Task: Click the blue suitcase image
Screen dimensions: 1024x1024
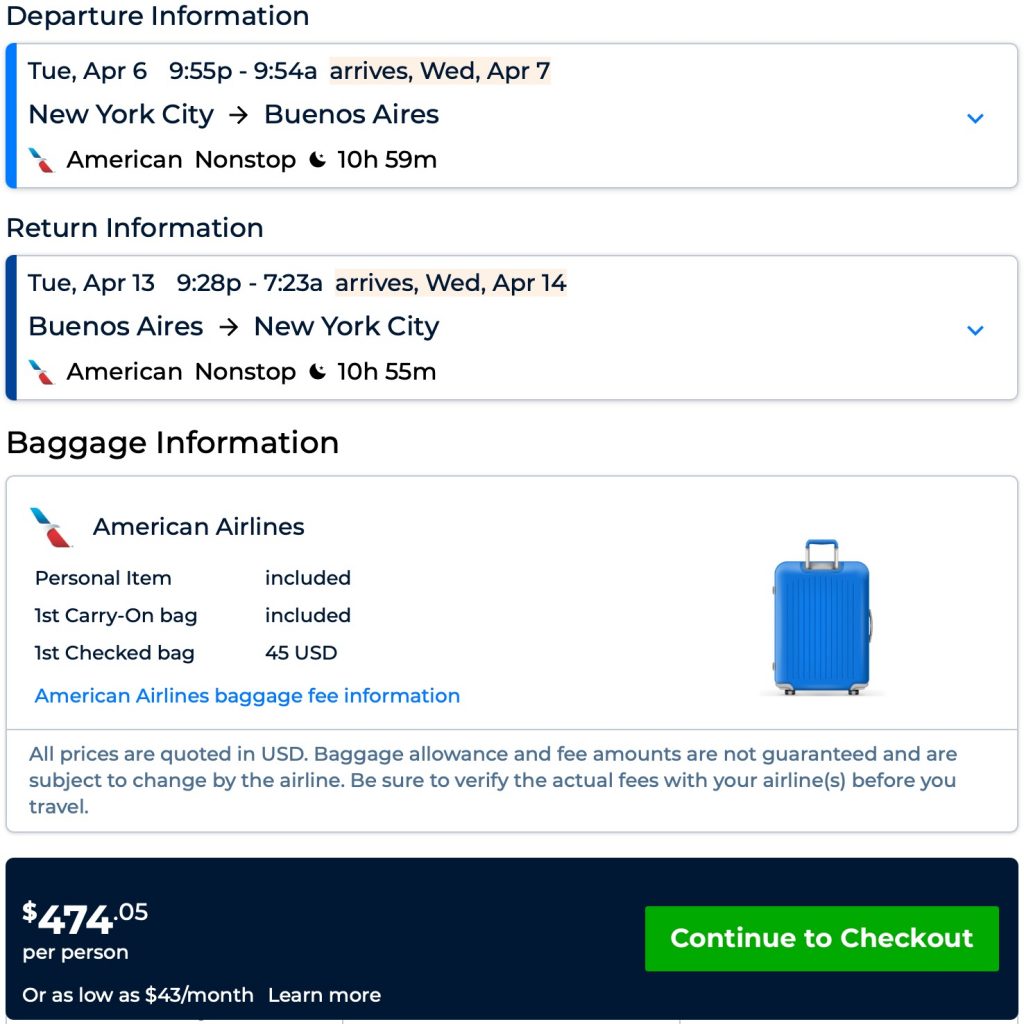Action: click(x=822, y=617)
